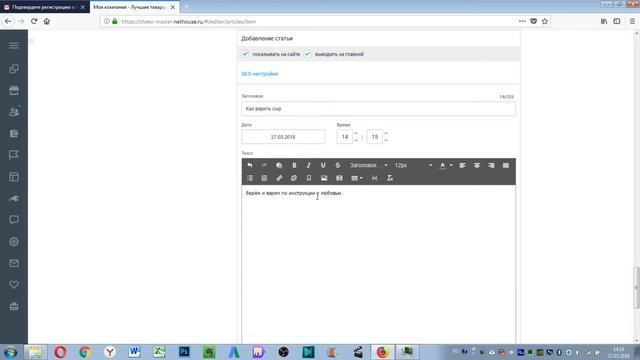Open the Заголовок format dropdown

(368, 165)
